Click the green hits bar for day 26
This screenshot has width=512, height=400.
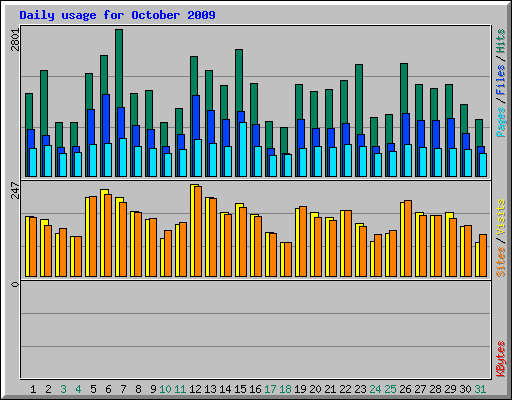(404, 87)
